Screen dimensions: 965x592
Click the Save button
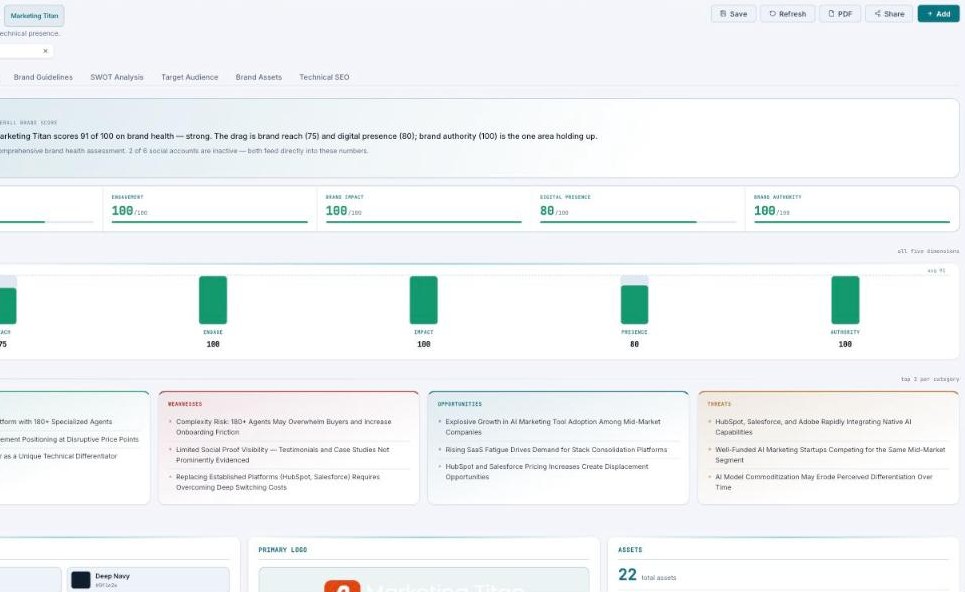click(x=733, y=14)
